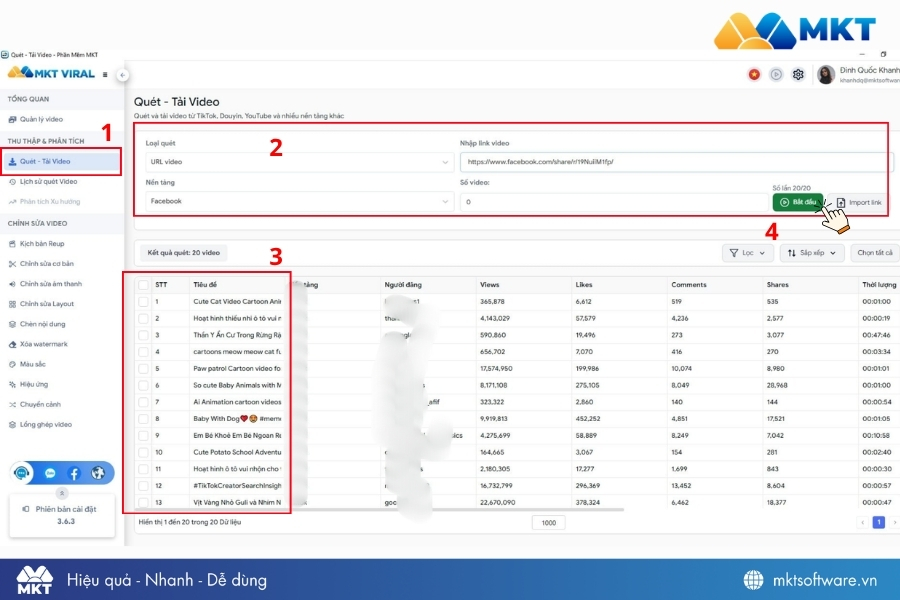Check row 4 cartoons meow meow checkbox
Viewport: 900px width, 600px height.
143,351
